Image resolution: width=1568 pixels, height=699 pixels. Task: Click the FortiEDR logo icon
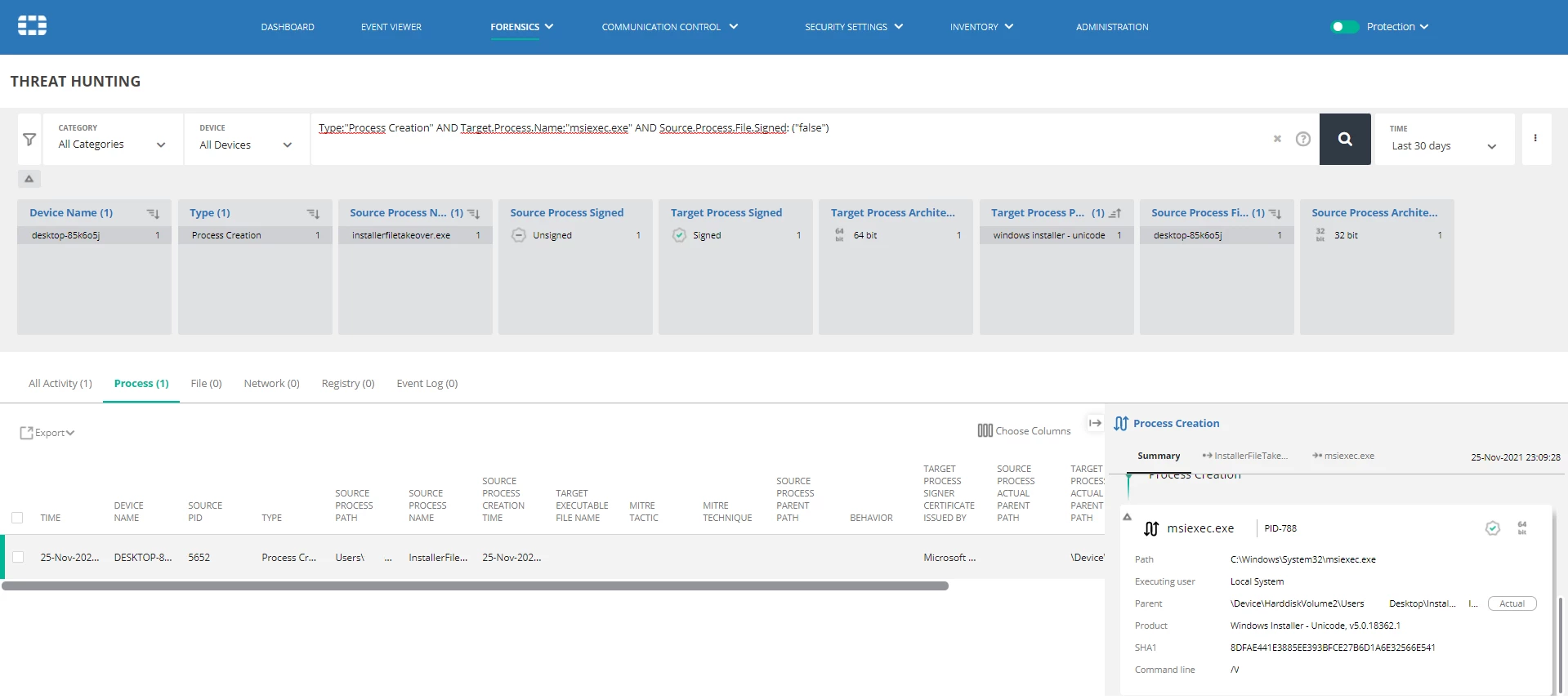click(32, 25)
